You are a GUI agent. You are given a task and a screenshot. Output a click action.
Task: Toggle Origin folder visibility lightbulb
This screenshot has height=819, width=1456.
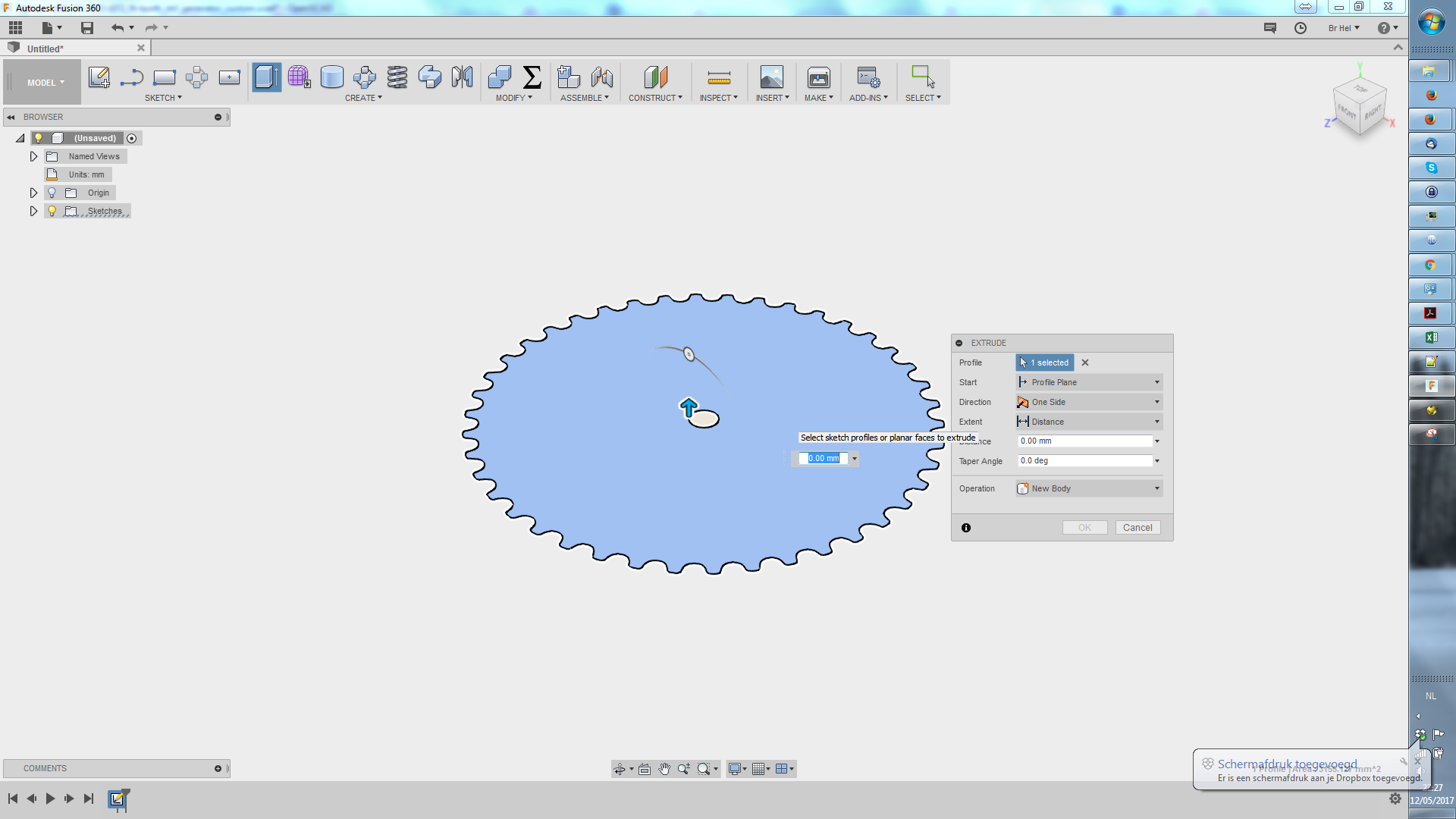52,193
